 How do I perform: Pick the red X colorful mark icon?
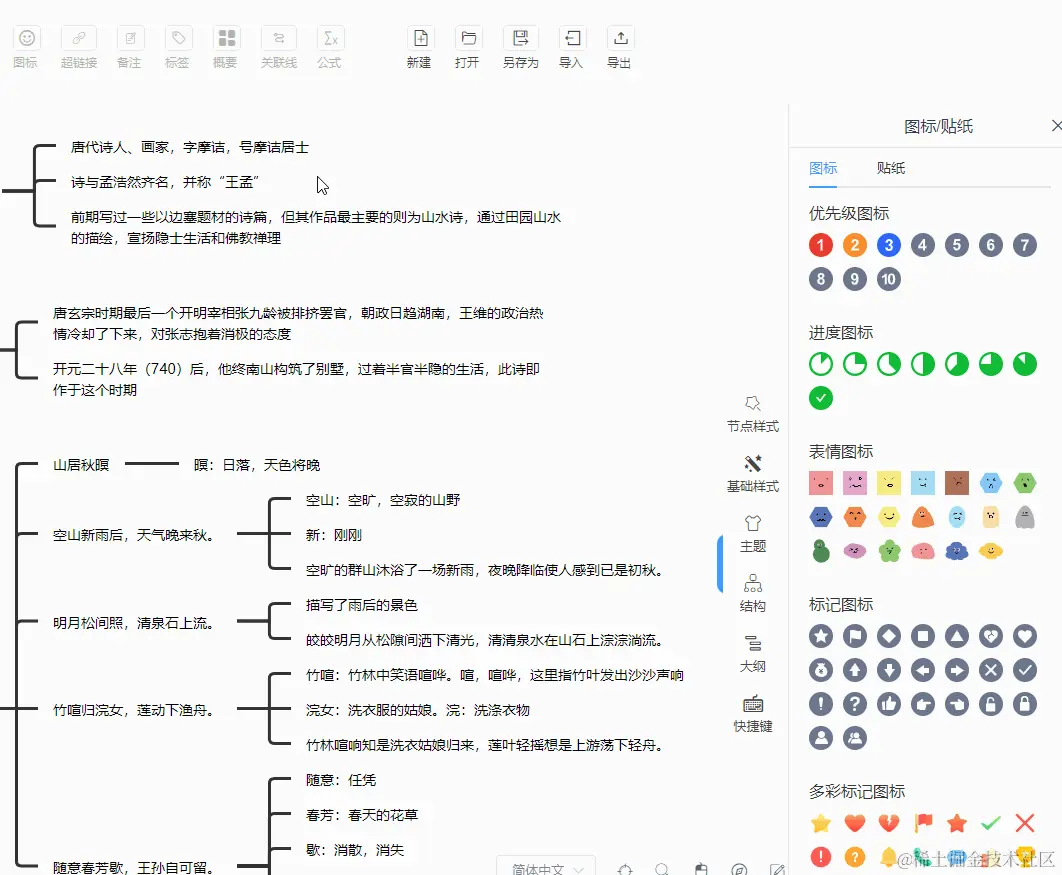click(1024, 823)
